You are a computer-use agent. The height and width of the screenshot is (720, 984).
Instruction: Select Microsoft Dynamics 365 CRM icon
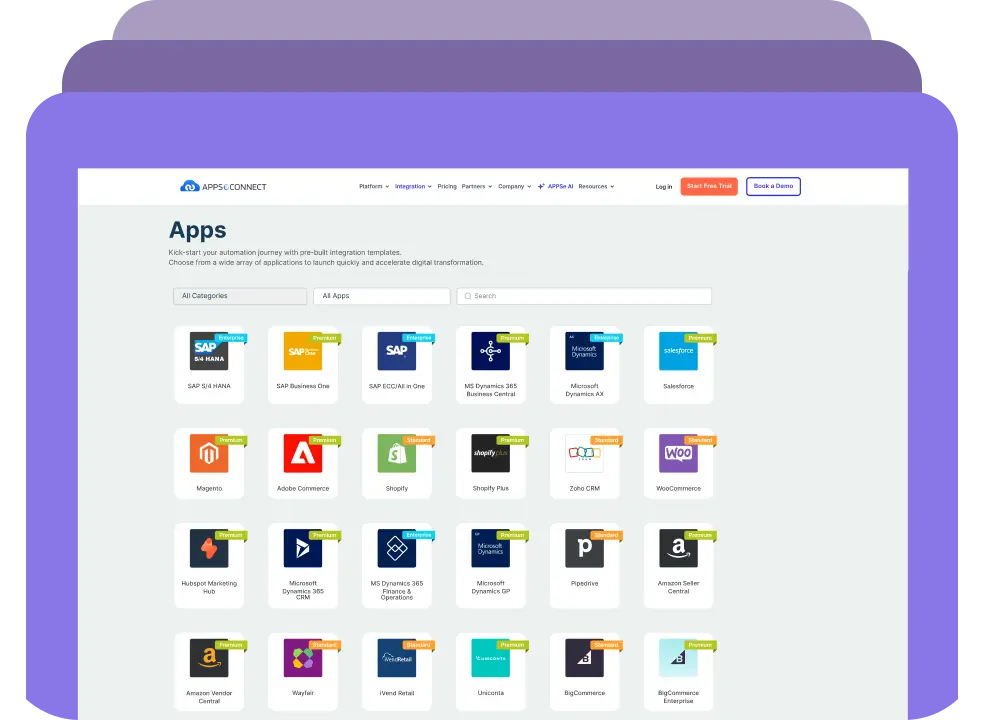pos(302,548)
